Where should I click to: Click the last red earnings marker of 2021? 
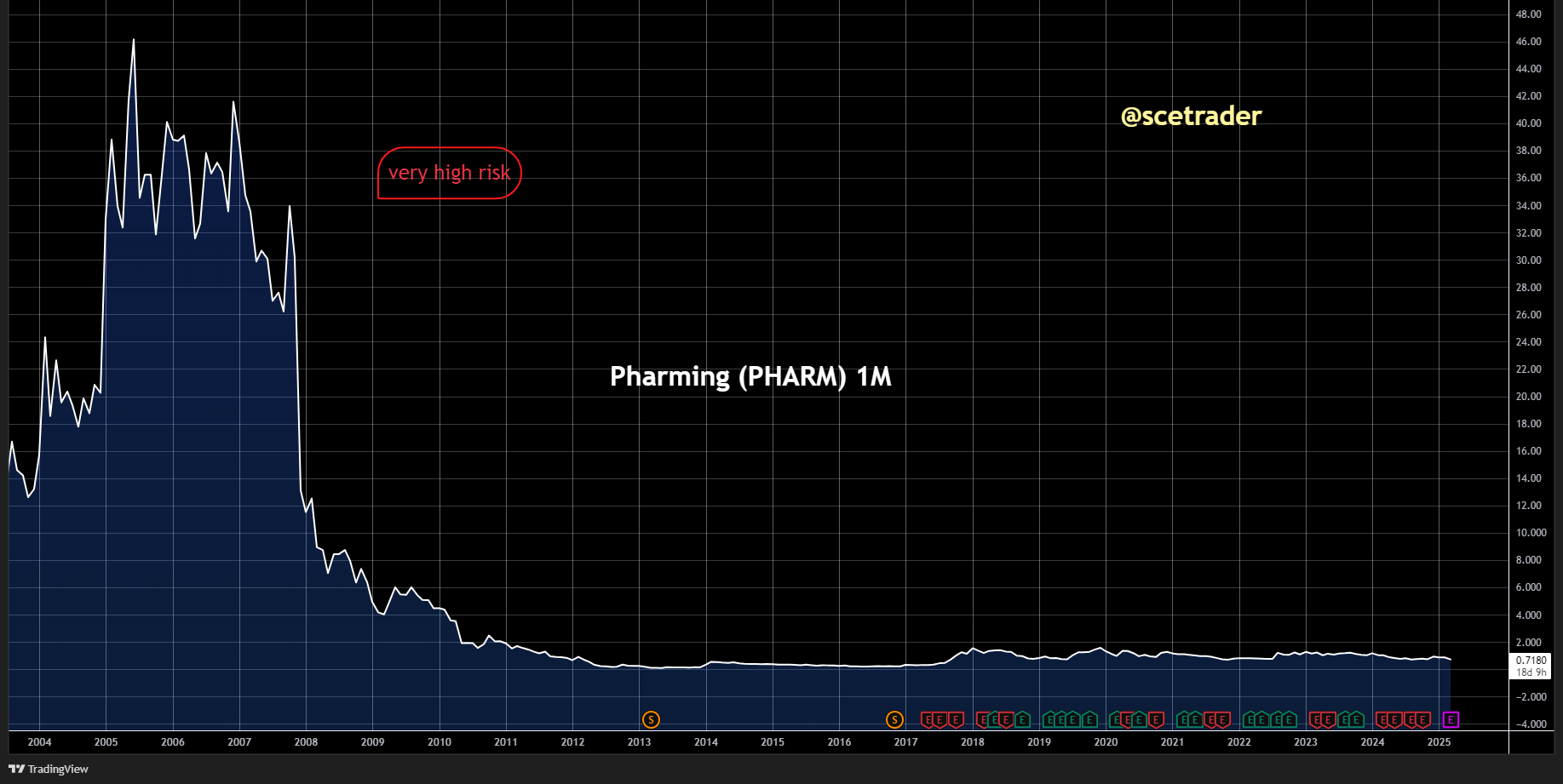point(1223,720)
